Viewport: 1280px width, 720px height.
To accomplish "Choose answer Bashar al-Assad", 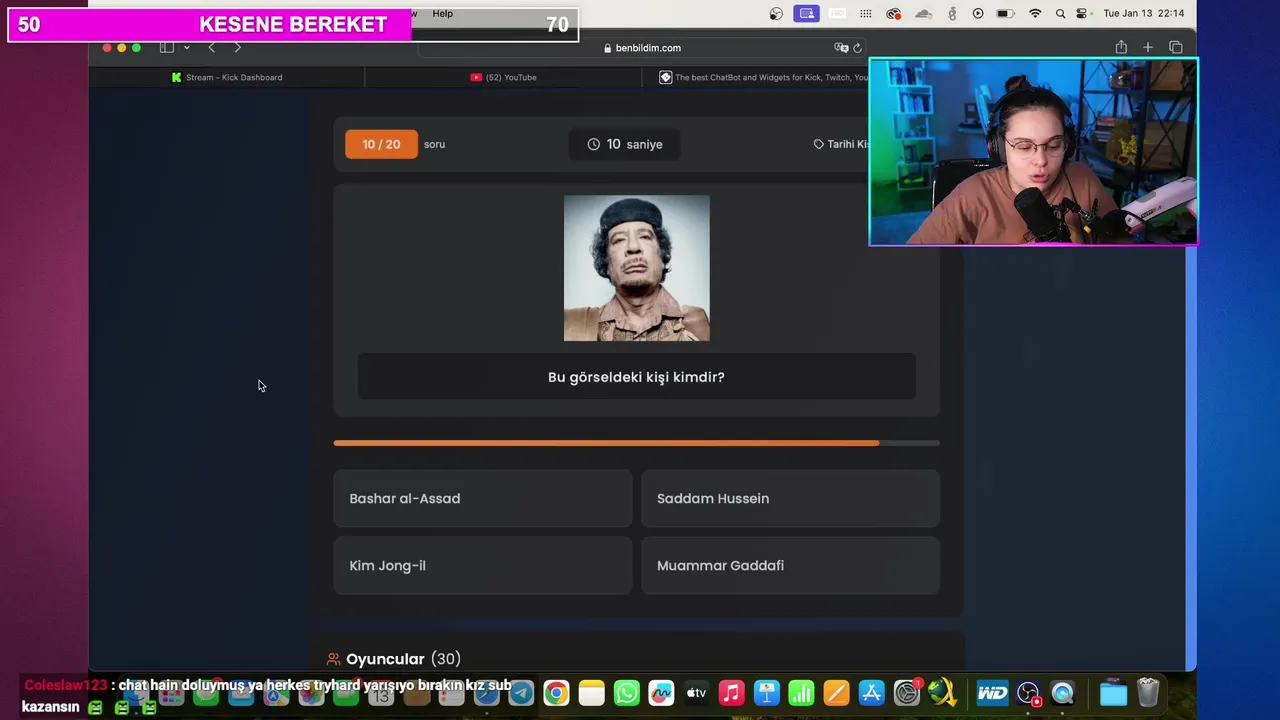I will click(x=482, y=498).
